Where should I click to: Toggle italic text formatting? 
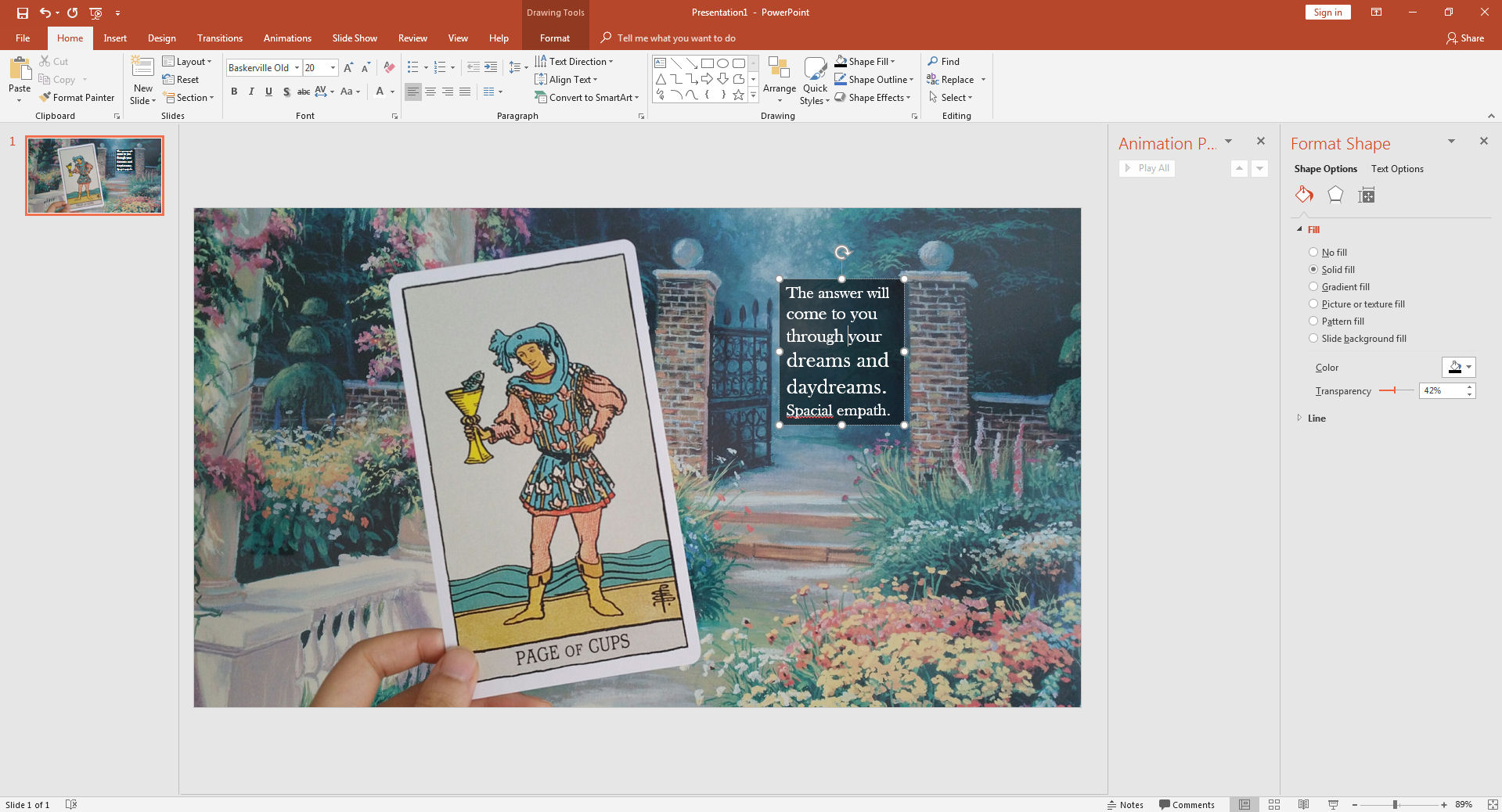tap(251, 92)
